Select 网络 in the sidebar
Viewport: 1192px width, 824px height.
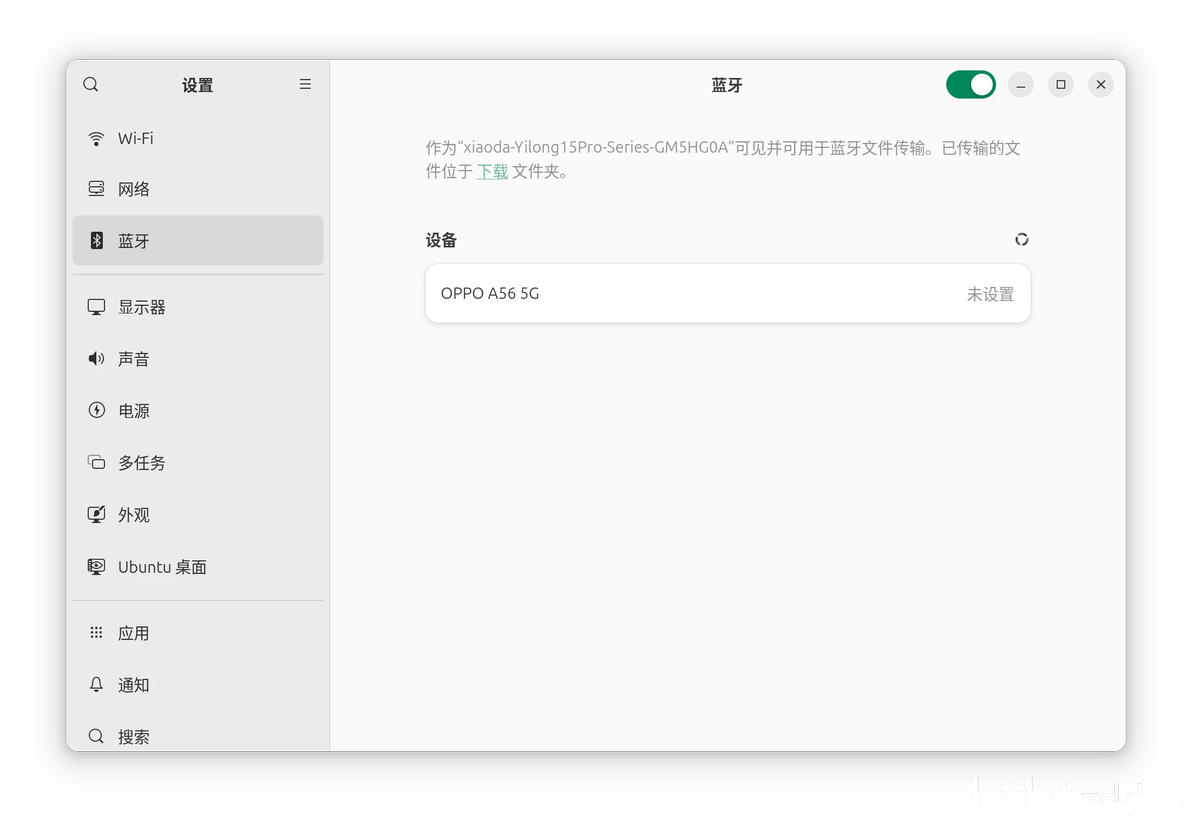coord(198,189)
